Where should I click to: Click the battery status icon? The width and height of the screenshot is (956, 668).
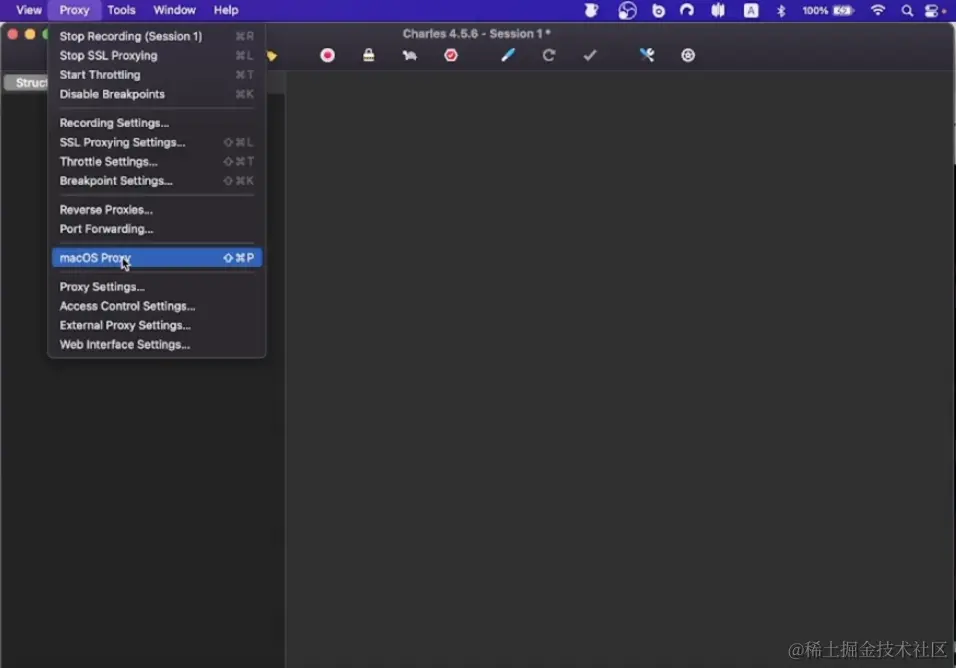844,10
